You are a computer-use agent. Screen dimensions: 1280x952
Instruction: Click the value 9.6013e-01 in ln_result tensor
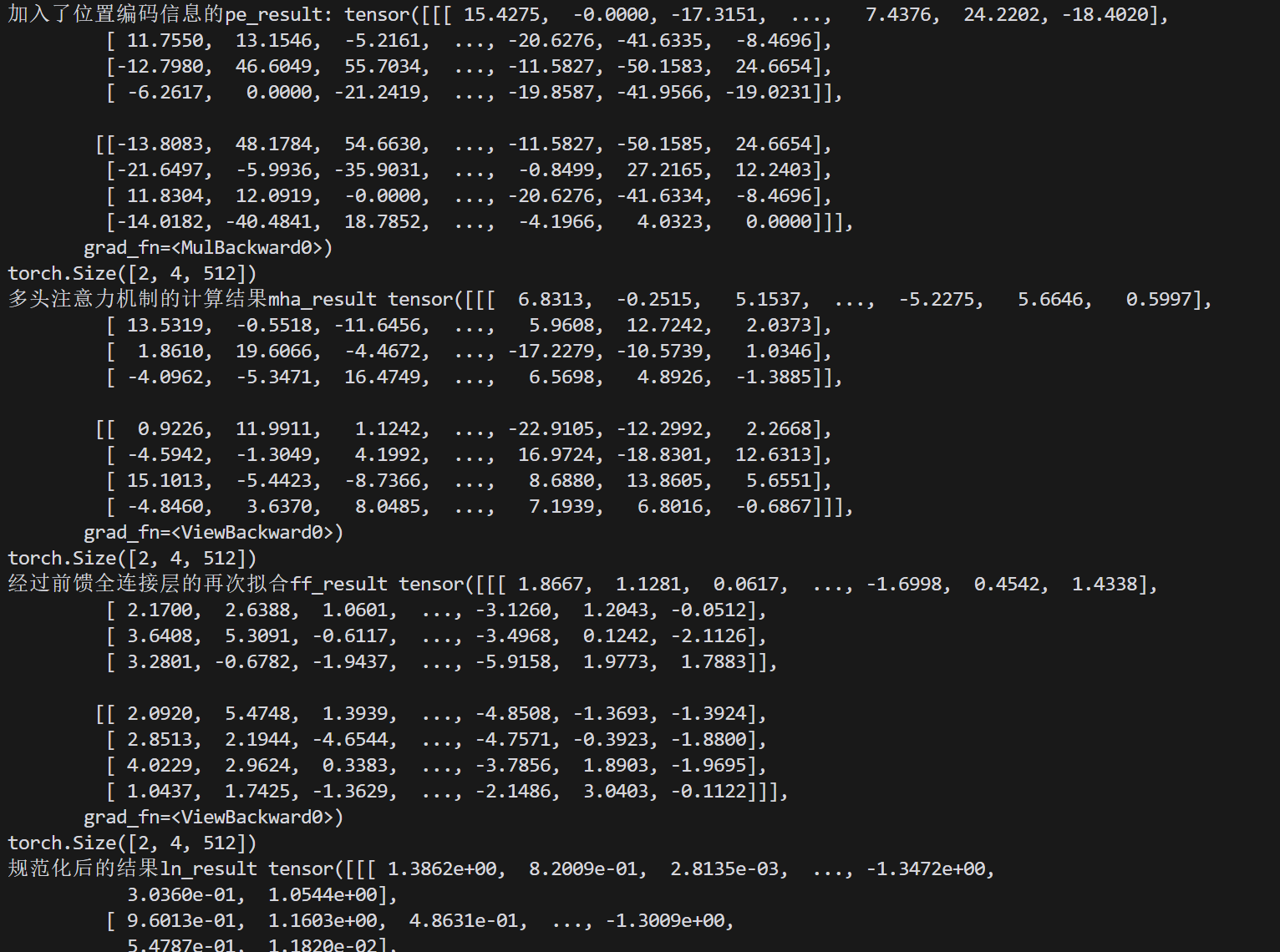click(181, 920)
